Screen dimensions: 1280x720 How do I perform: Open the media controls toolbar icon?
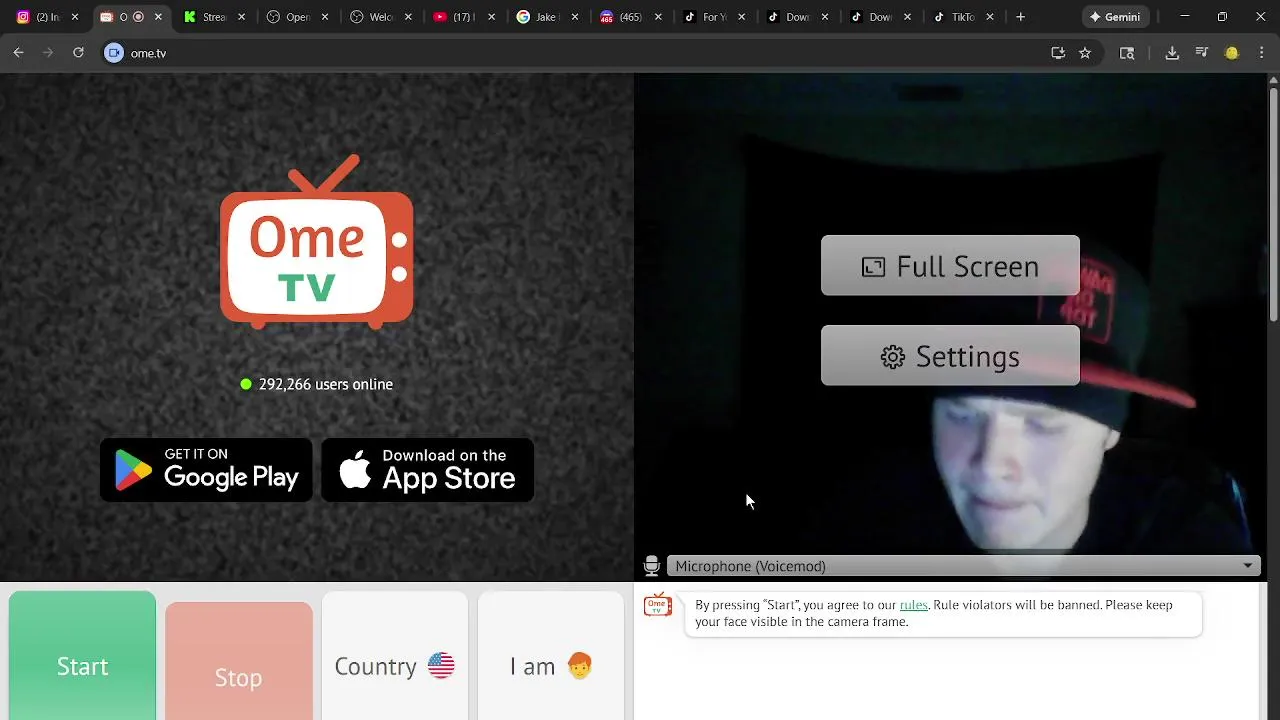[x=1202, y=53]
